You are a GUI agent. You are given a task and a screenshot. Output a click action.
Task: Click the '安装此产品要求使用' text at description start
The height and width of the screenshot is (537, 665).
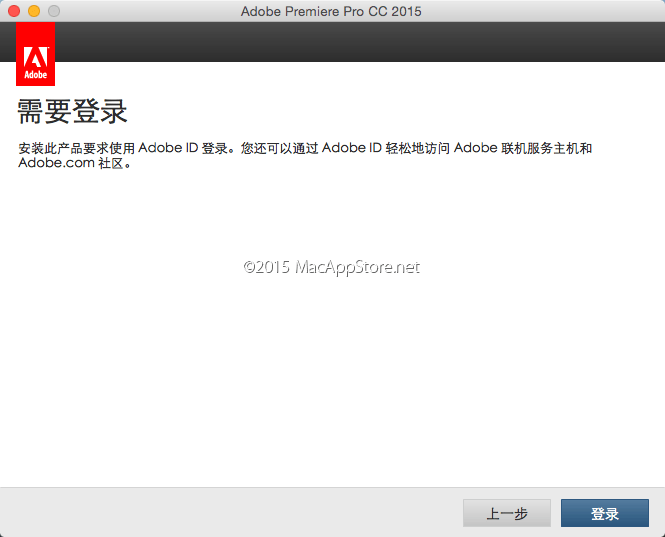[77, 148]
